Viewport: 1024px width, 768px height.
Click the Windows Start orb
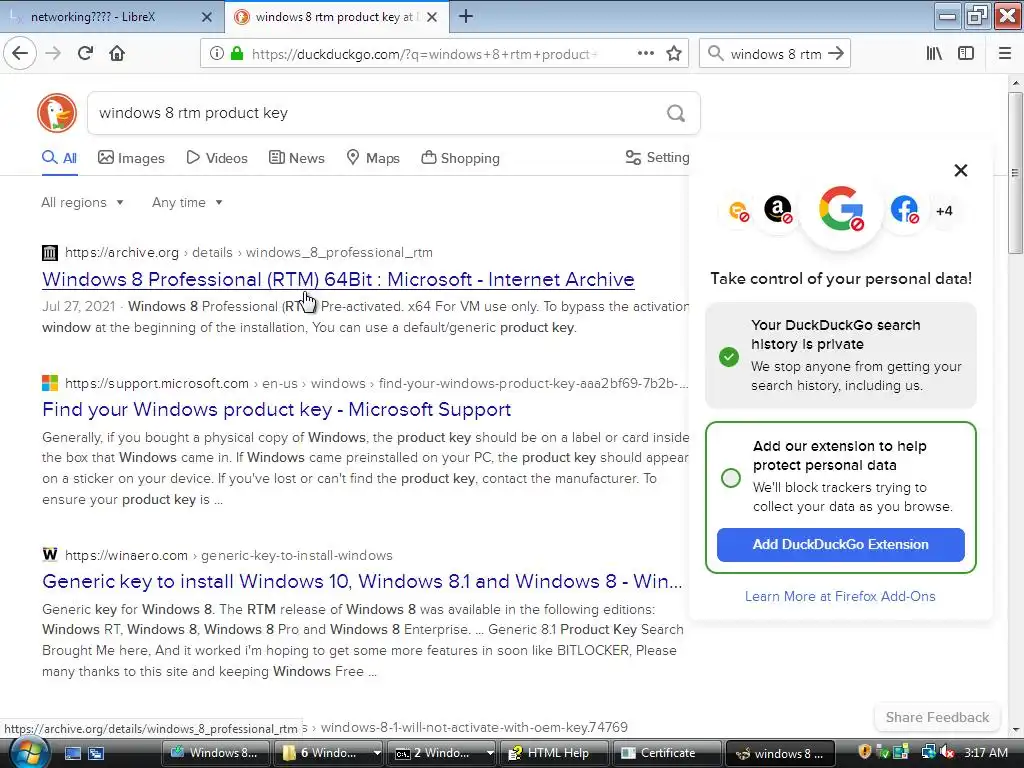[x=27, y=753]
